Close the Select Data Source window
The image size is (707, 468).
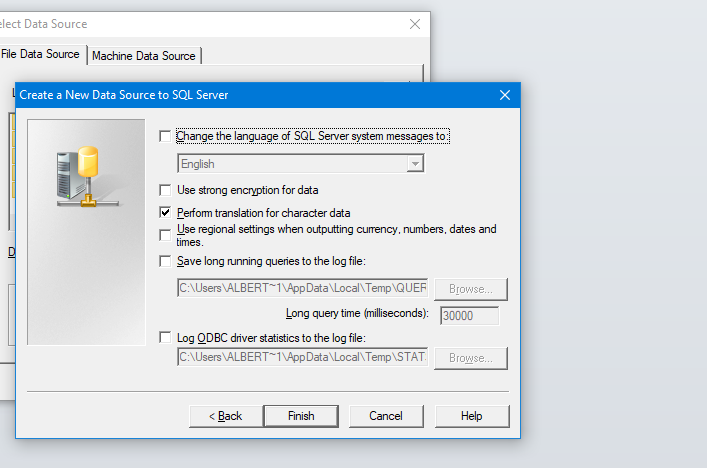coord(415,24)
